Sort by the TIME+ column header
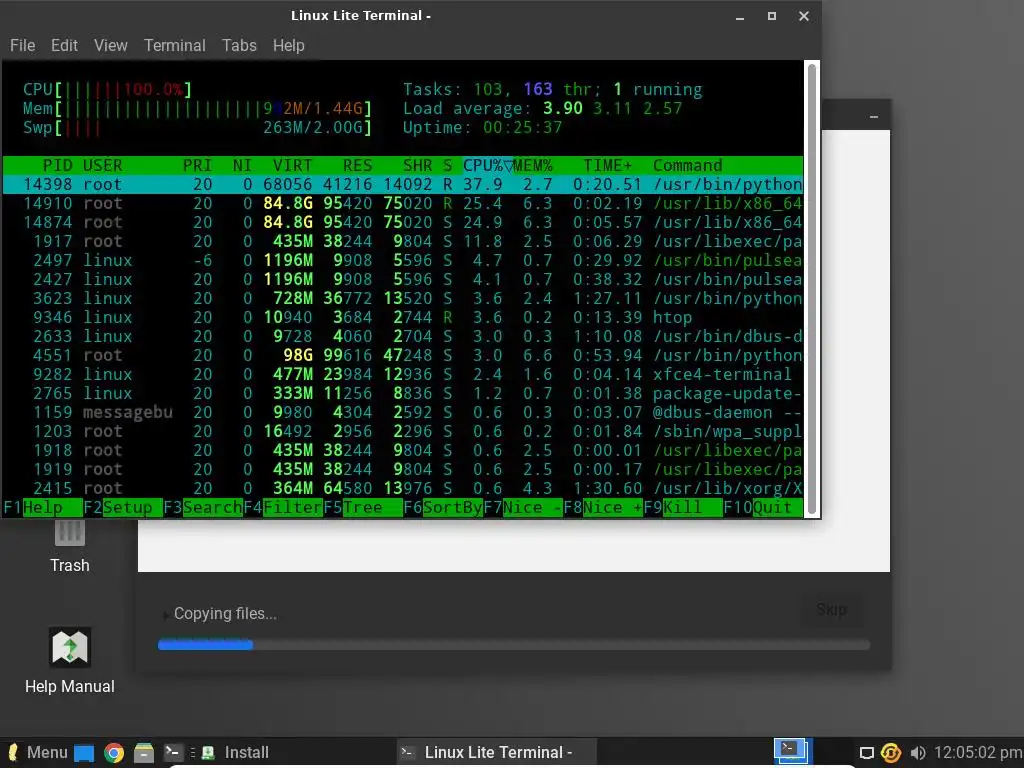The image size is (1024, 768). point(607,165)
